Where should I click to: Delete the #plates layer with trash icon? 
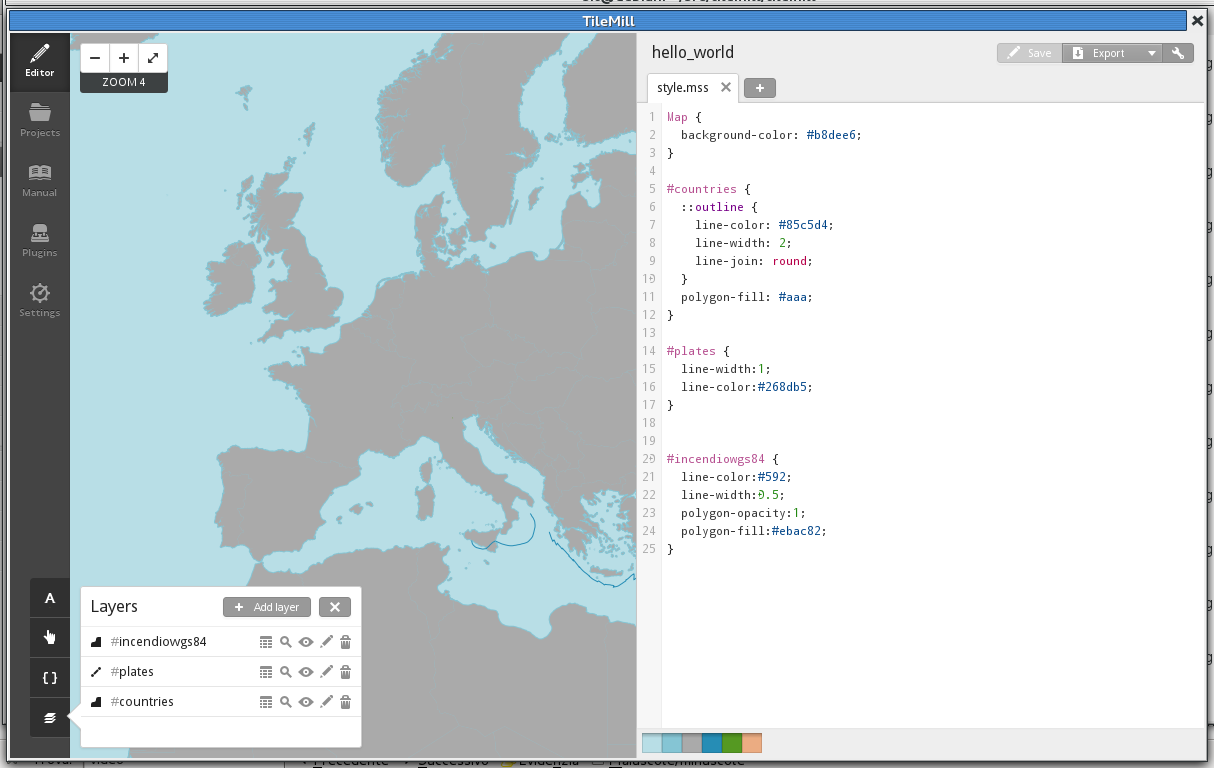click(x=345, y=672)
